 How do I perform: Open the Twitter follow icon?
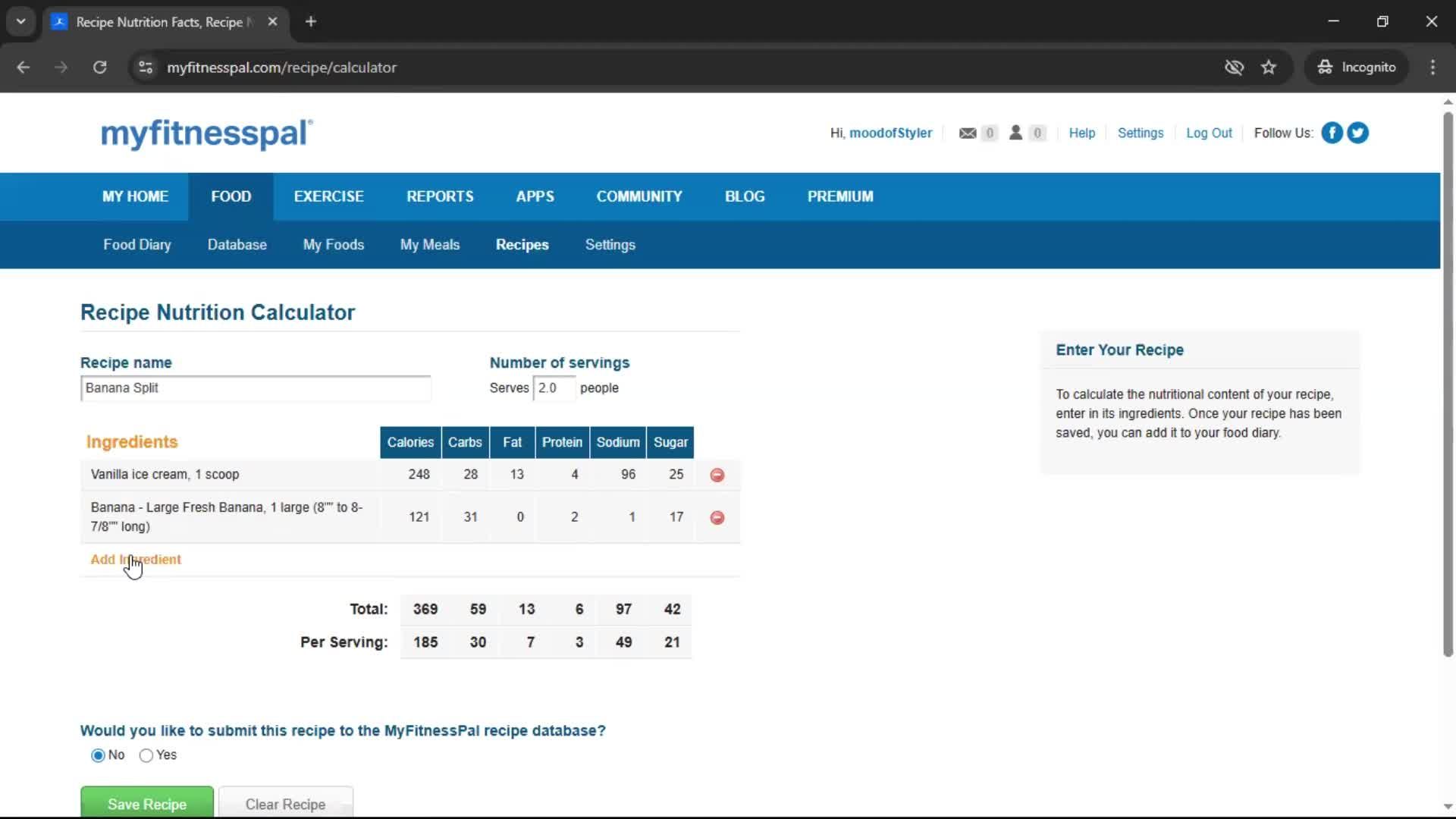tap(1357, 133)
